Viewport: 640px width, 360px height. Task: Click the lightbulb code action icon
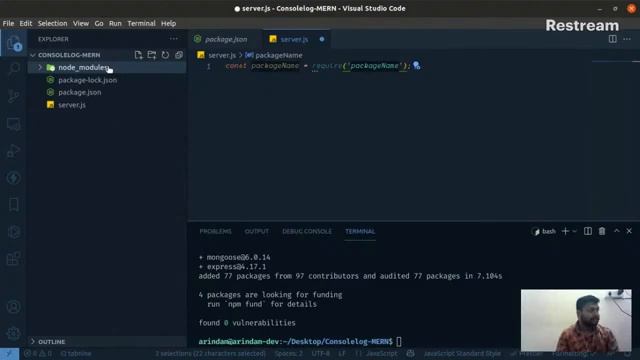[x=416, y=65]
